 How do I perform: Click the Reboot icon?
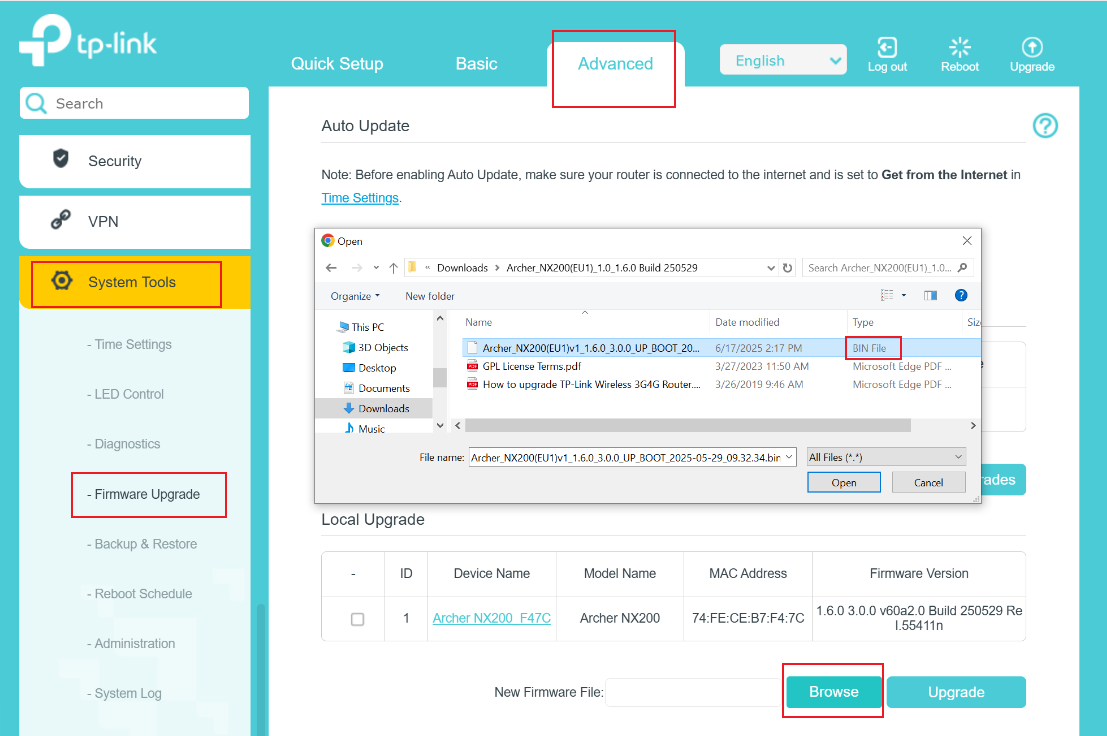959,47
